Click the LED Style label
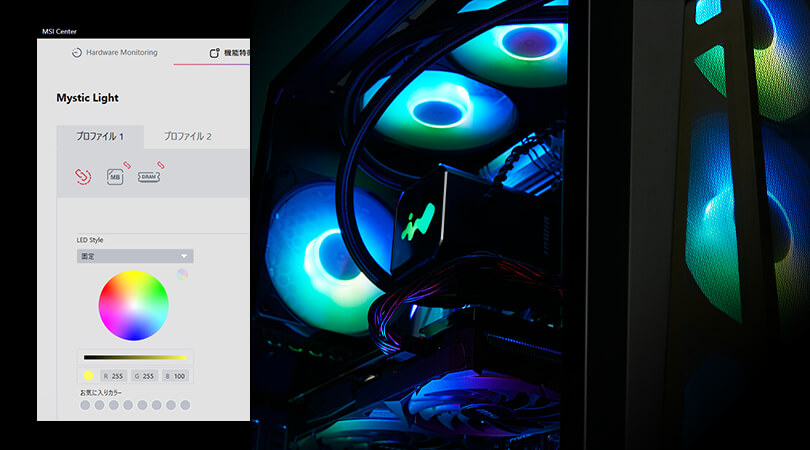810x450 pixels. (90, 240)
